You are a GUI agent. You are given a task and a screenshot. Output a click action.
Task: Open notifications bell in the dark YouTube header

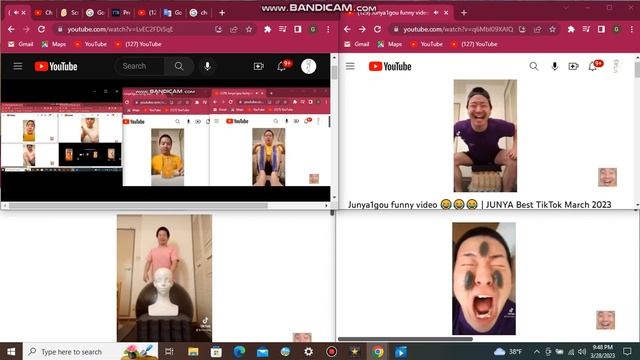click(282, 66)
